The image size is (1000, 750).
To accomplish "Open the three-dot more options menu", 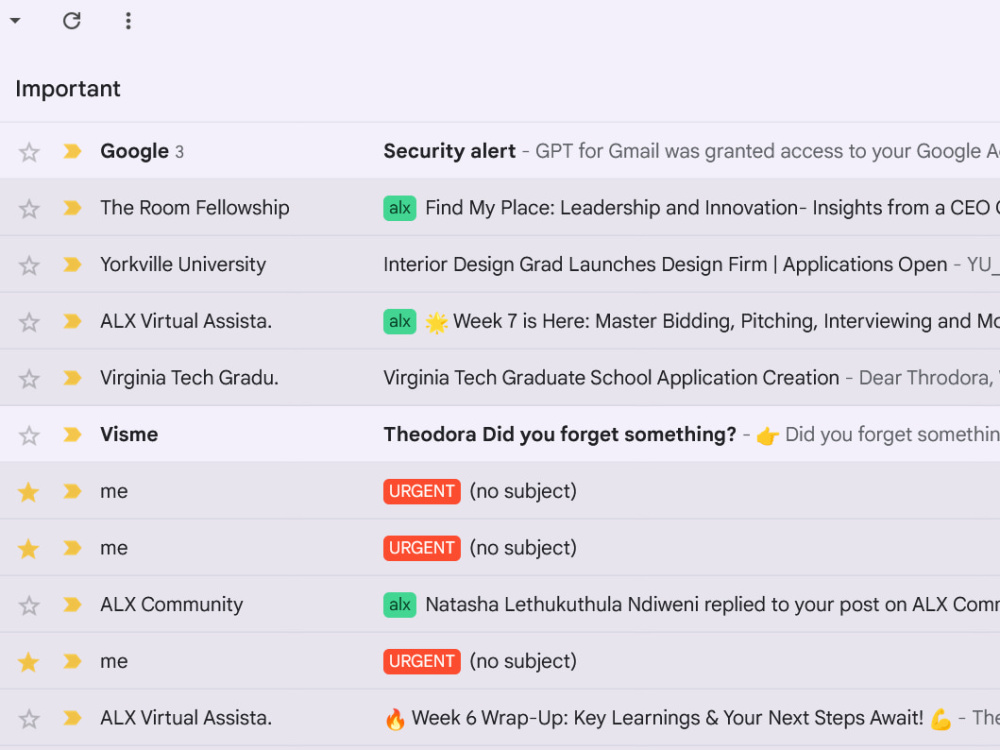I will click(128, 21).
